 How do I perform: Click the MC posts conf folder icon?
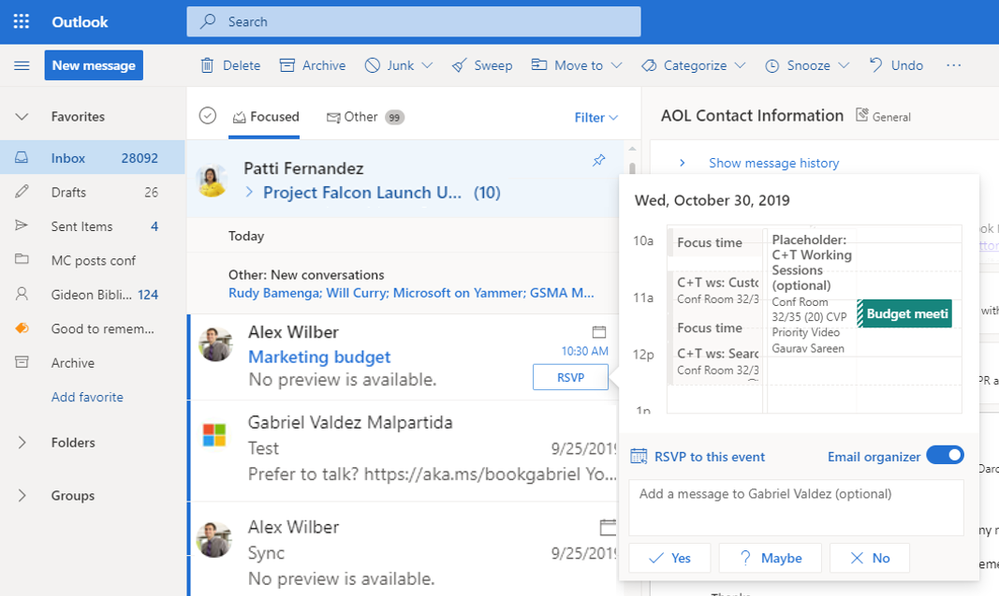(x=22, y=259)
